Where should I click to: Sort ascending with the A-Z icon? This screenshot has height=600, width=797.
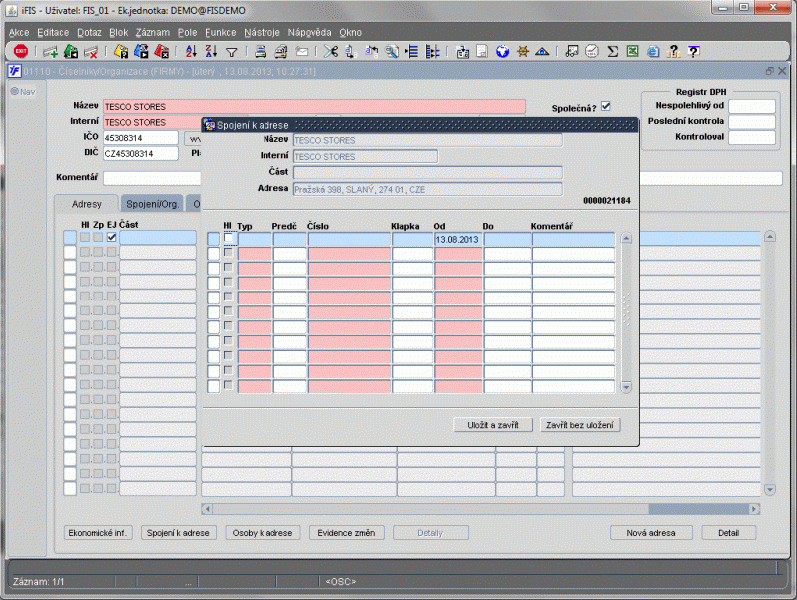(x=192, y=51)
